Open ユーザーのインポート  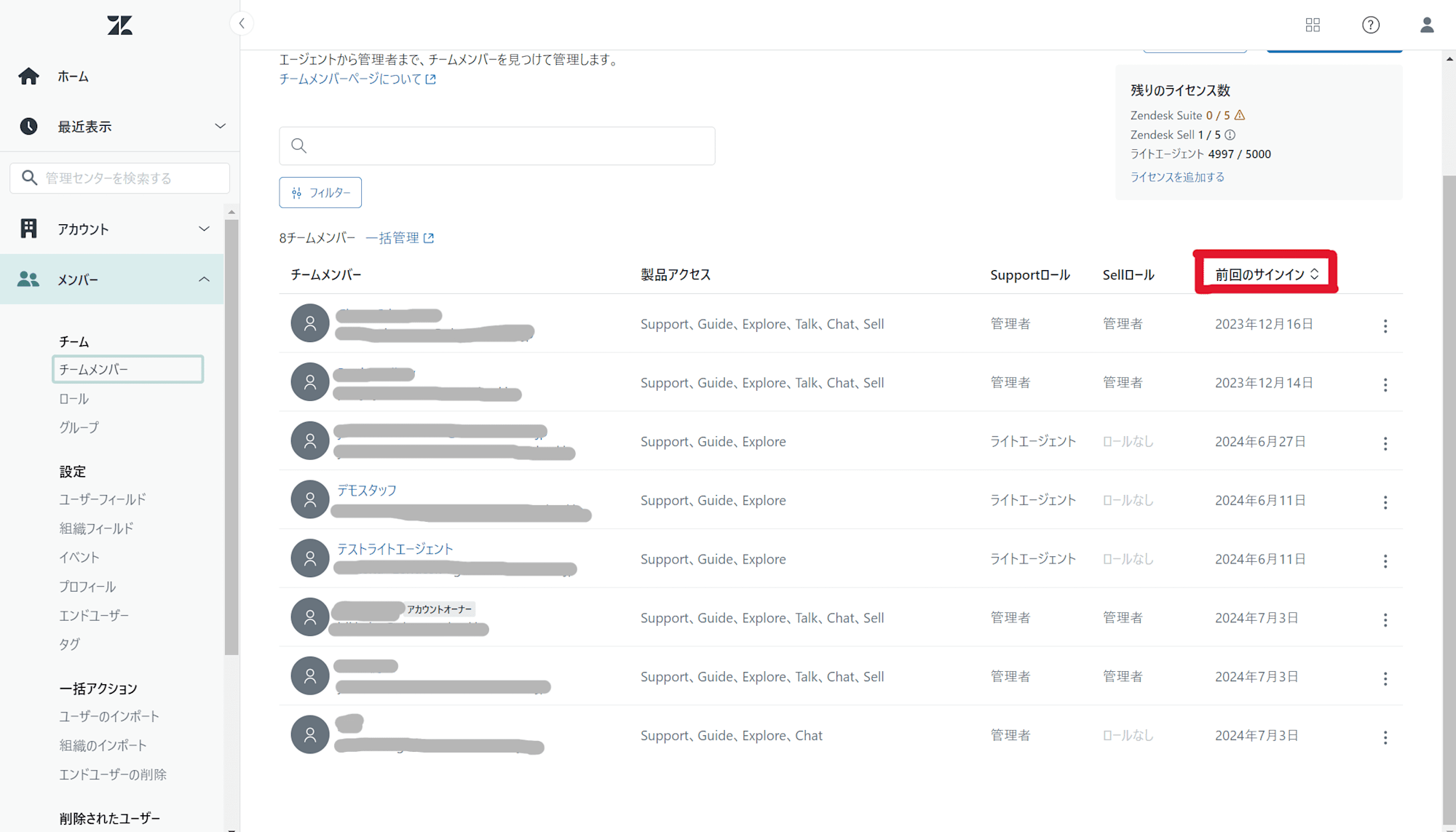tap(109, 716)
